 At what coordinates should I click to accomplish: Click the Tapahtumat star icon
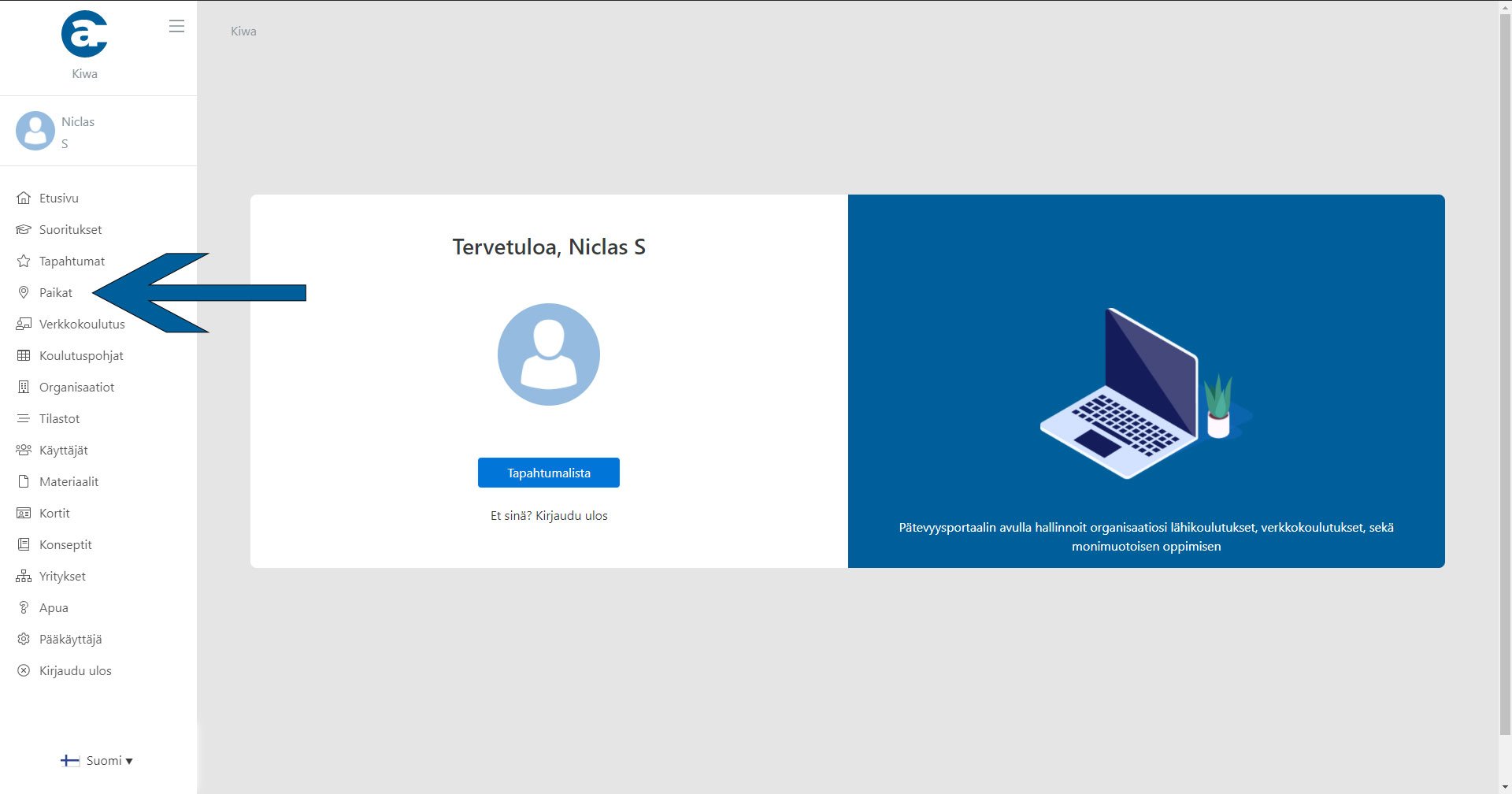tap(24, 262)
